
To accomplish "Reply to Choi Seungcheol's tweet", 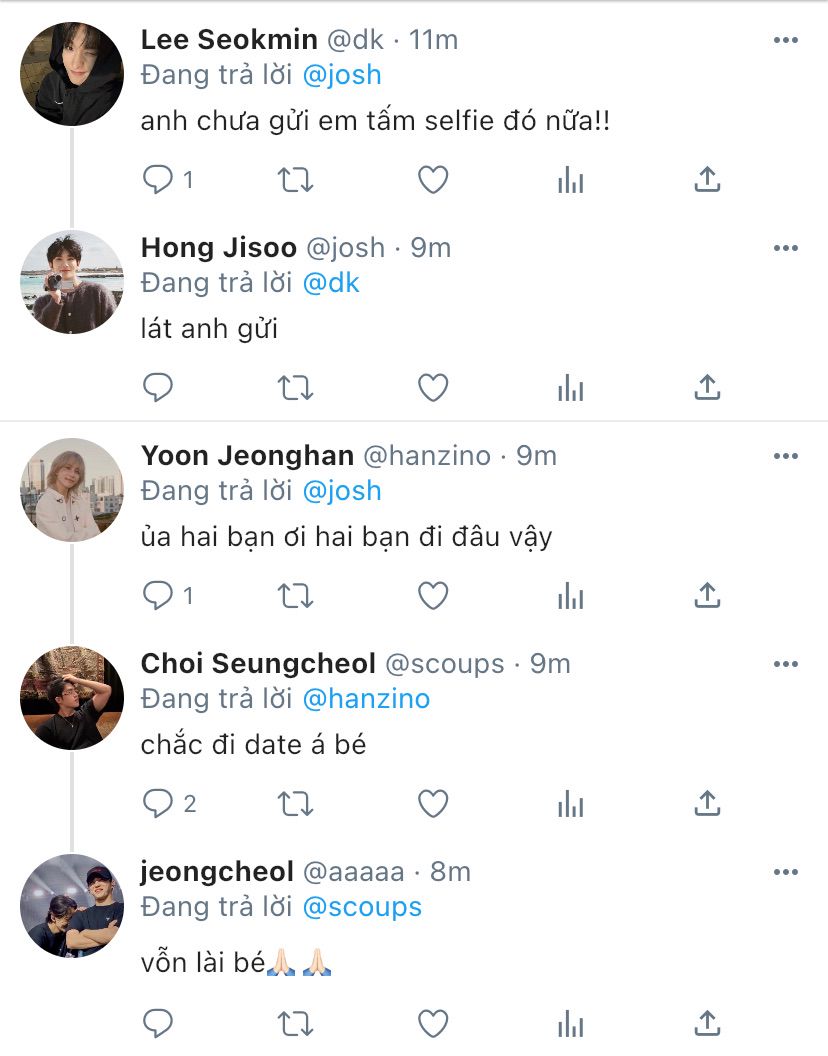I will coord(158,803).
